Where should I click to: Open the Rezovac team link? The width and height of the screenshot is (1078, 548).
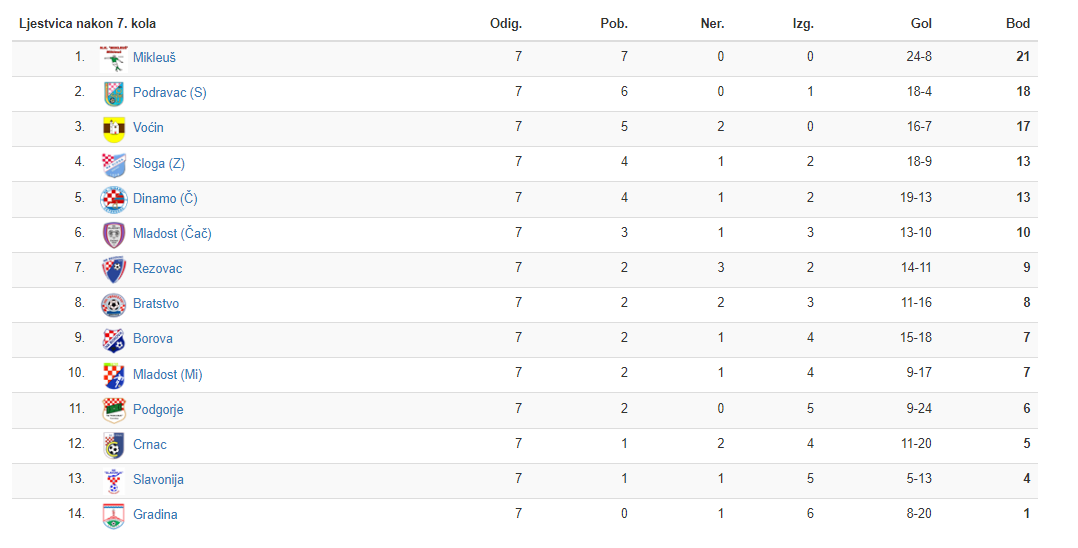157,269
